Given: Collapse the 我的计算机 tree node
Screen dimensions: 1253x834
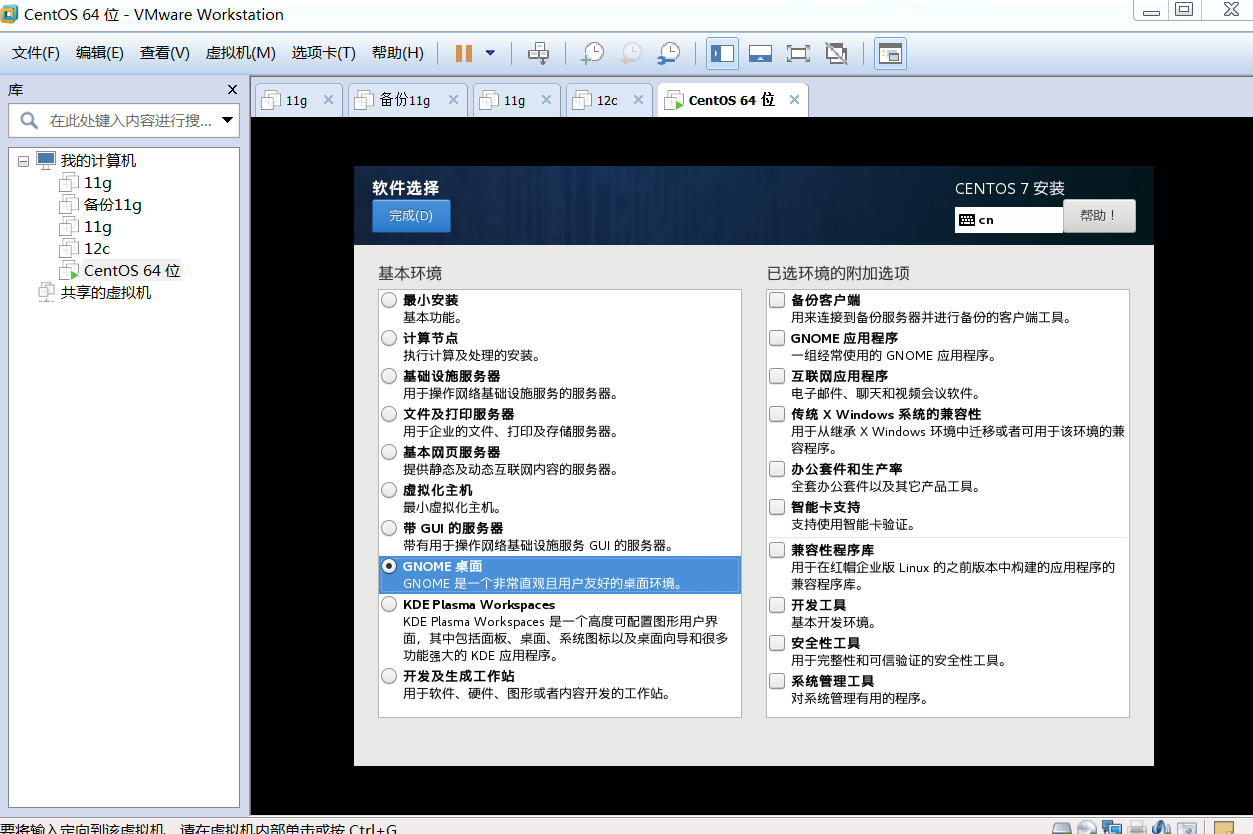Looking at the screenshot, I should (23, 161).
